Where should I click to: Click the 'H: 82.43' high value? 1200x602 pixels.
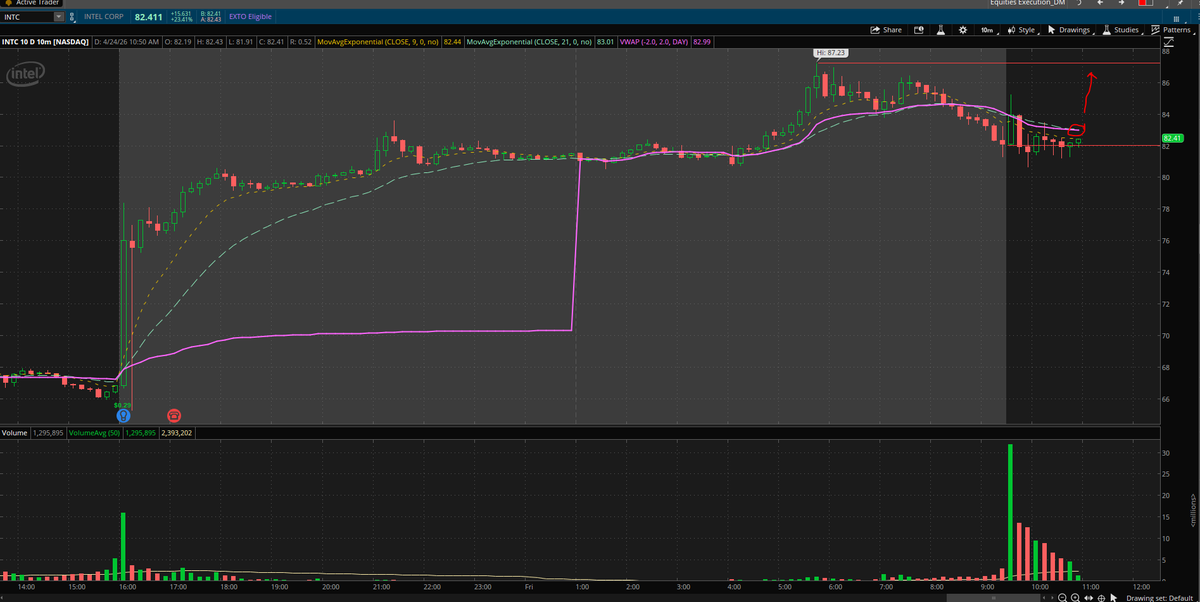tap(208, 42)
